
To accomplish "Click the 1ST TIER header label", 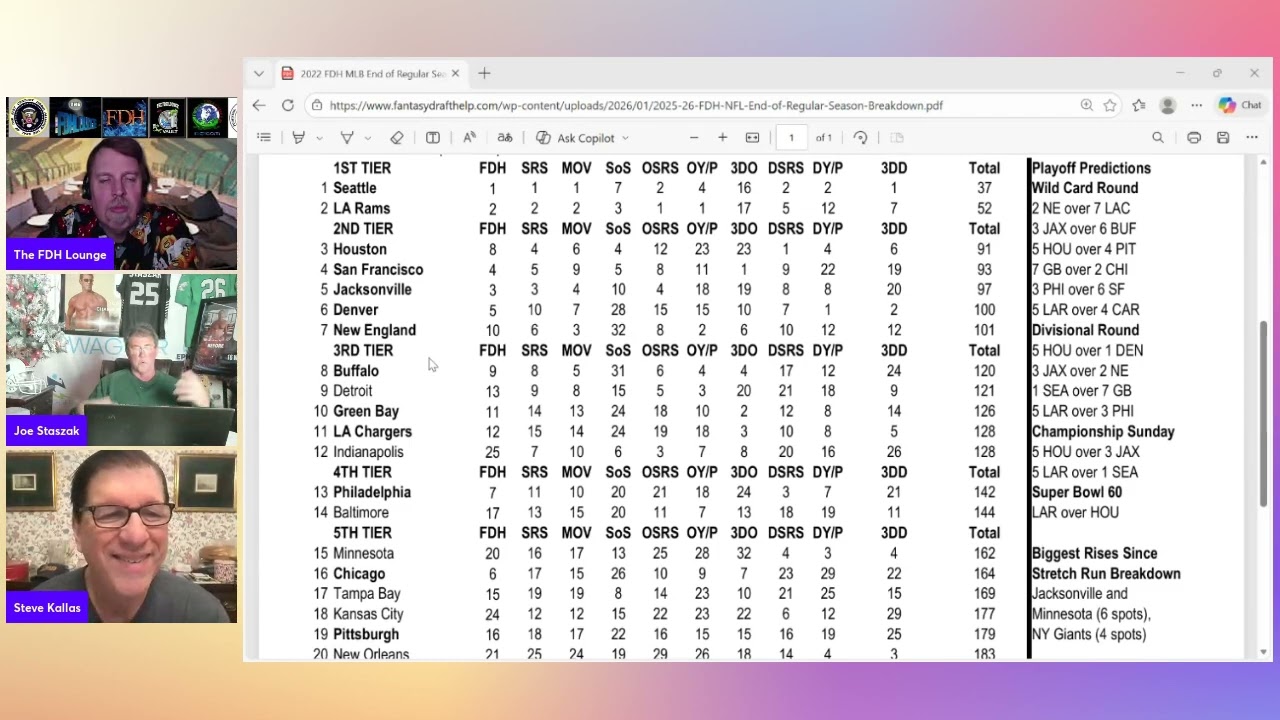I will (362, 168).
